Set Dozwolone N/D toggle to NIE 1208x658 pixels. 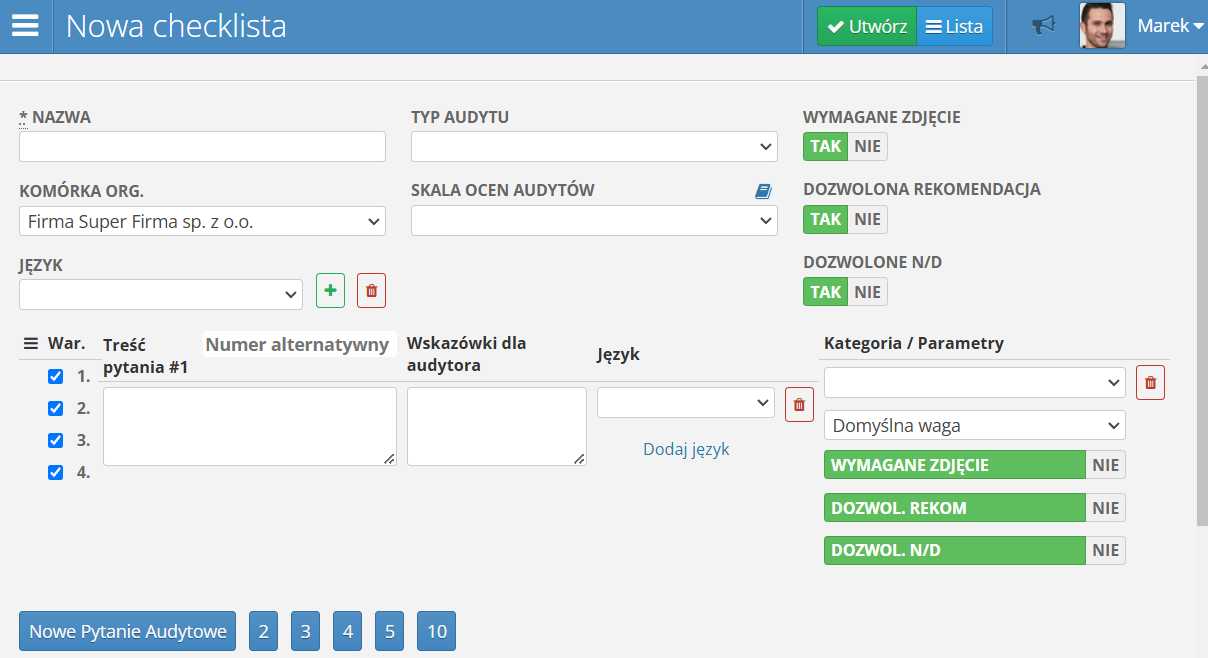point(867,292)
